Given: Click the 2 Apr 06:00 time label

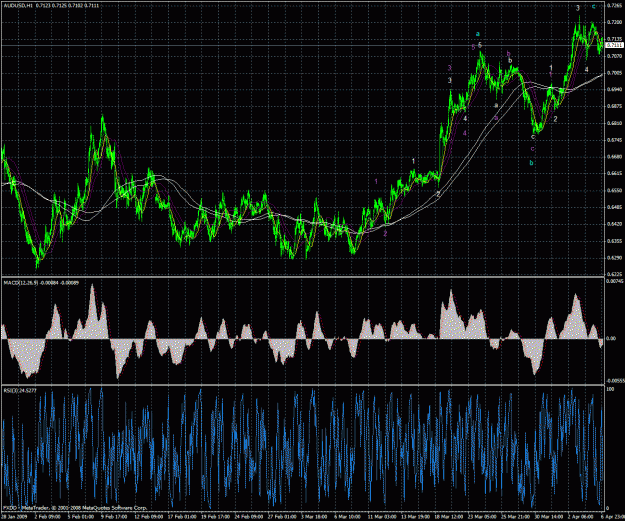Looking at the screenshot, I should 581,517.
